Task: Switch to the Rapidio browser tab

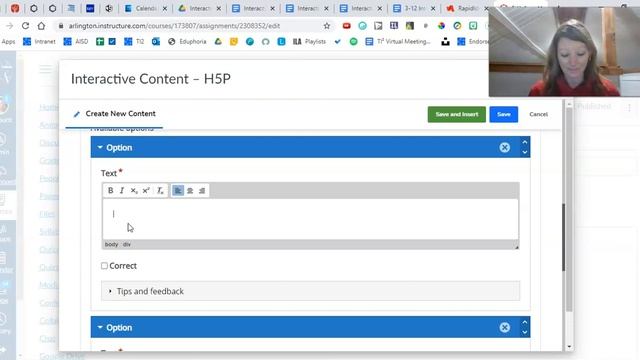Action: pyautogui.click(x=466, y=8)
